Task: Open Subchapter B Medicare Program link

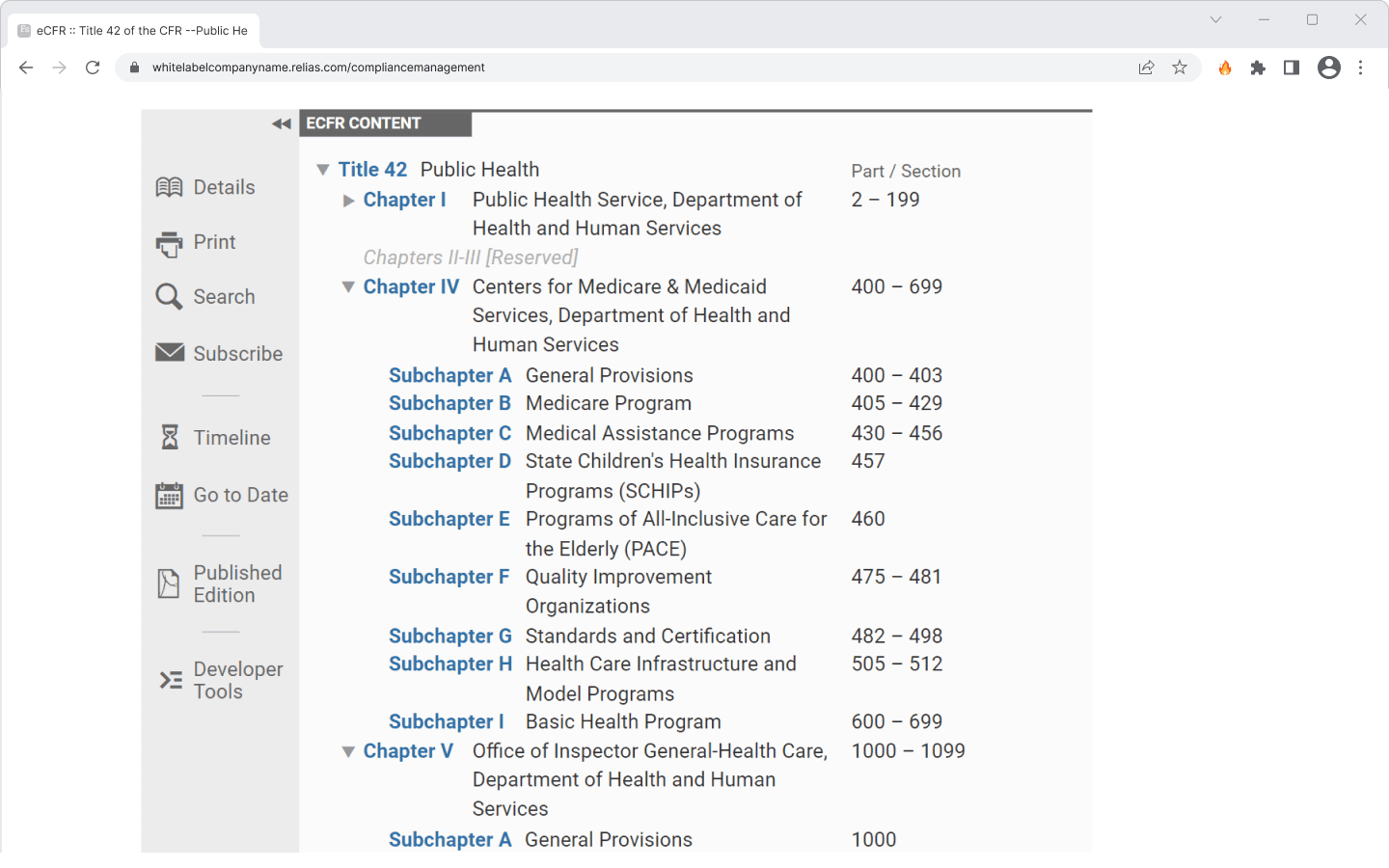Action: 449,403
